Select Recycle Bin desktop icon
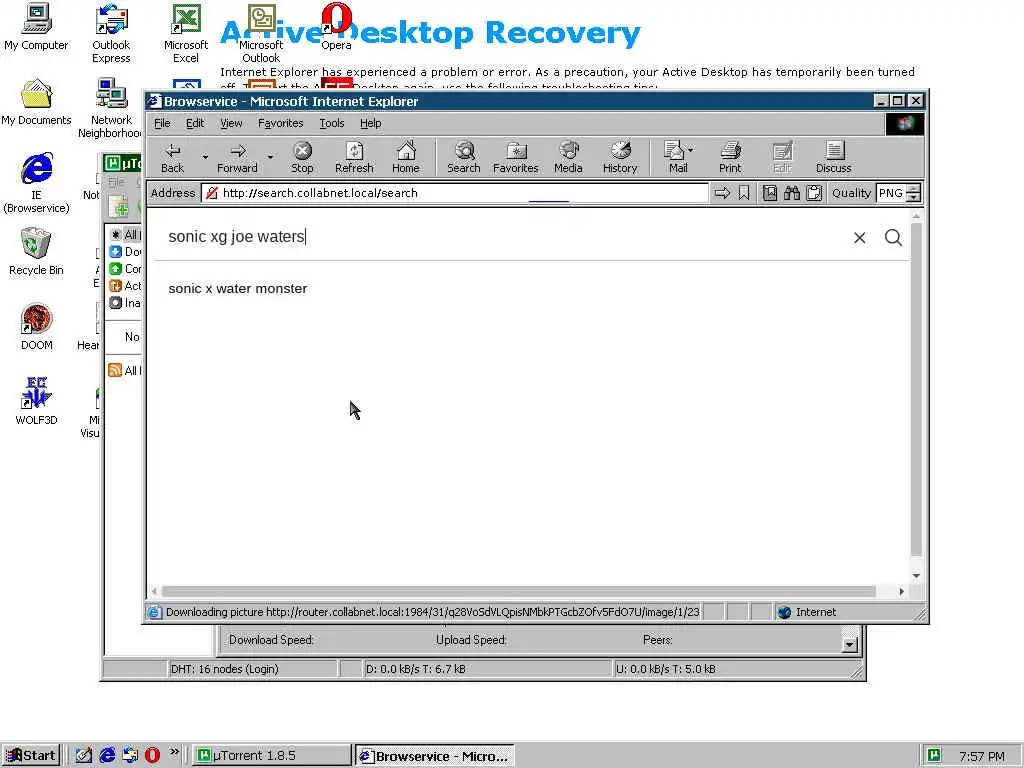Screen dimensions: 1024x768 [36, 252]
